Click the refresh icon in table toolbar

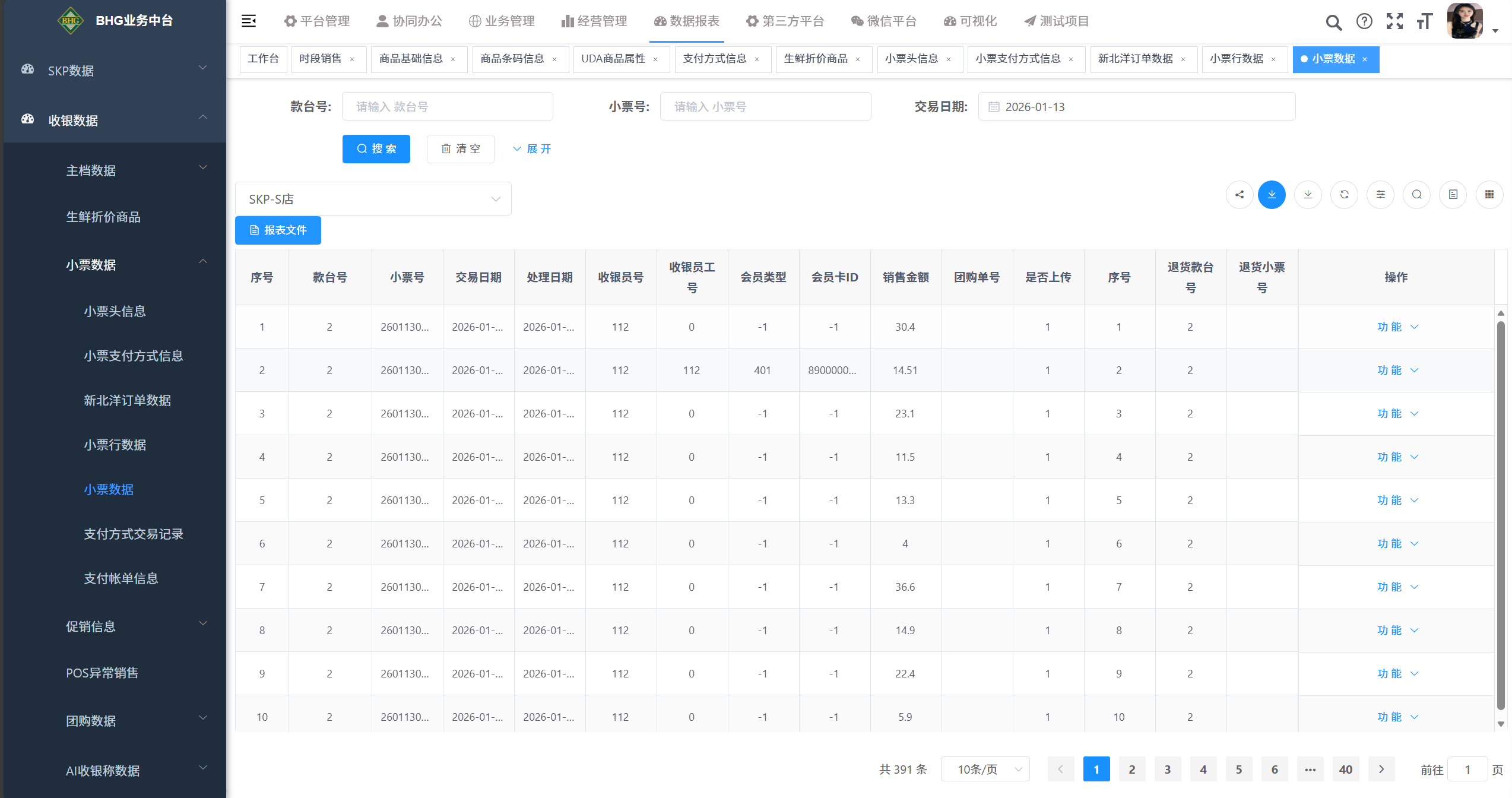[x=1344, y=195]
